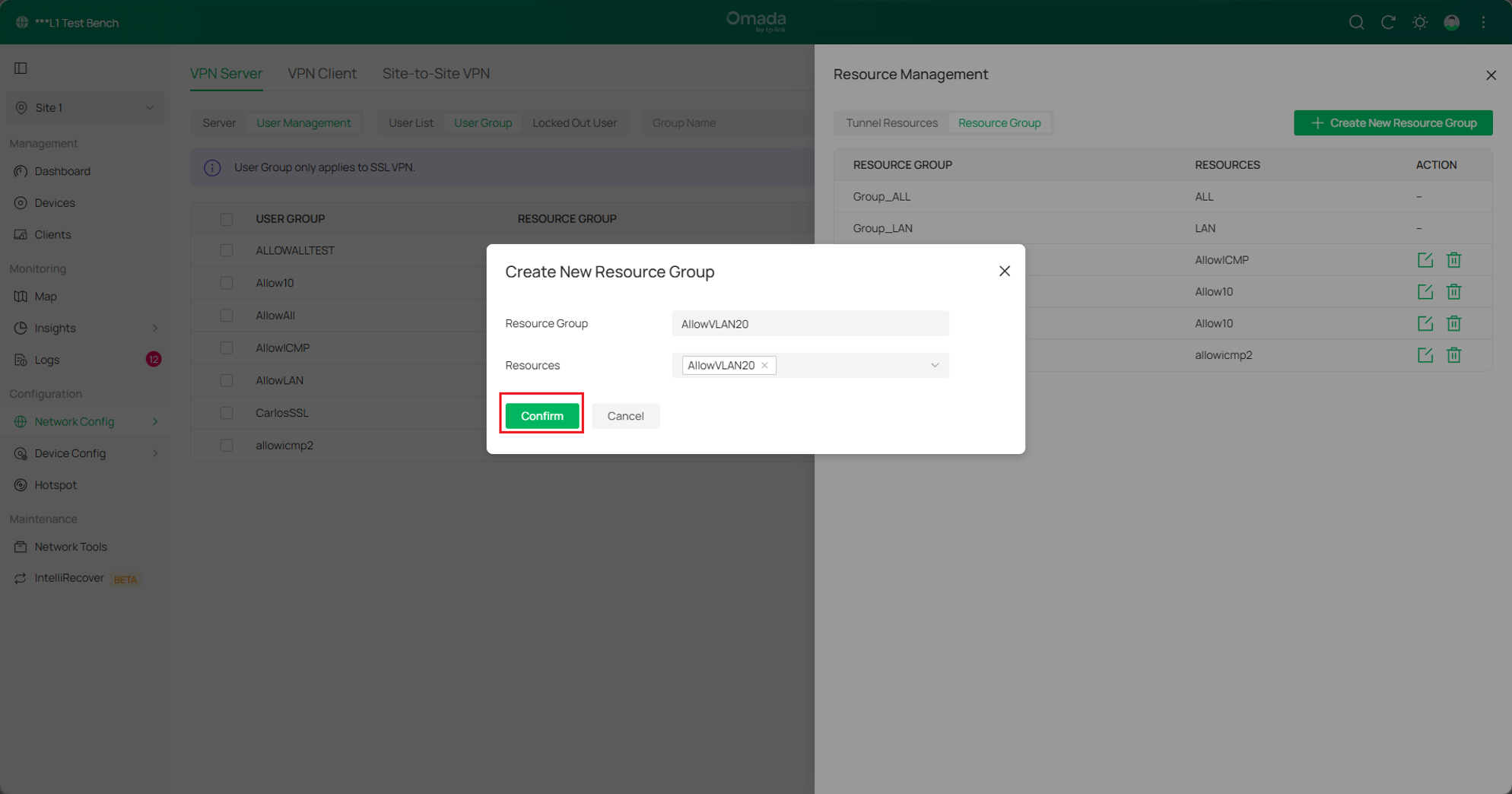Toggle the select-all user groups checkbox

click(227, 219)
